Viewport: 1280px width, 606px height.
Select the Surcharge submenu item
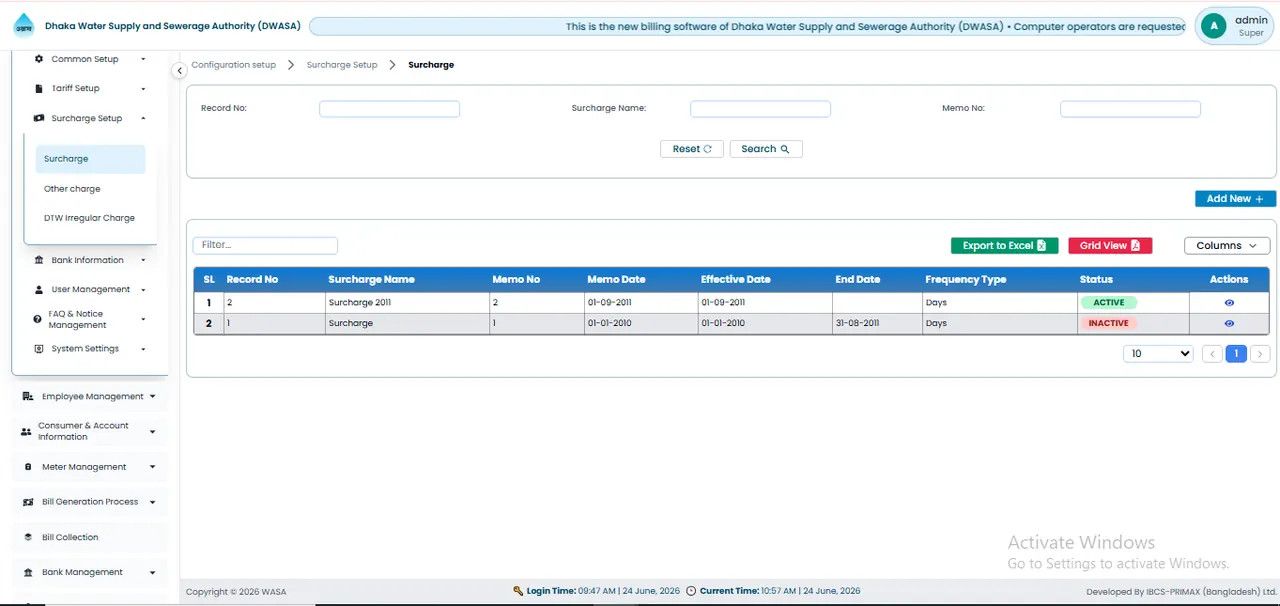[90, 159]
